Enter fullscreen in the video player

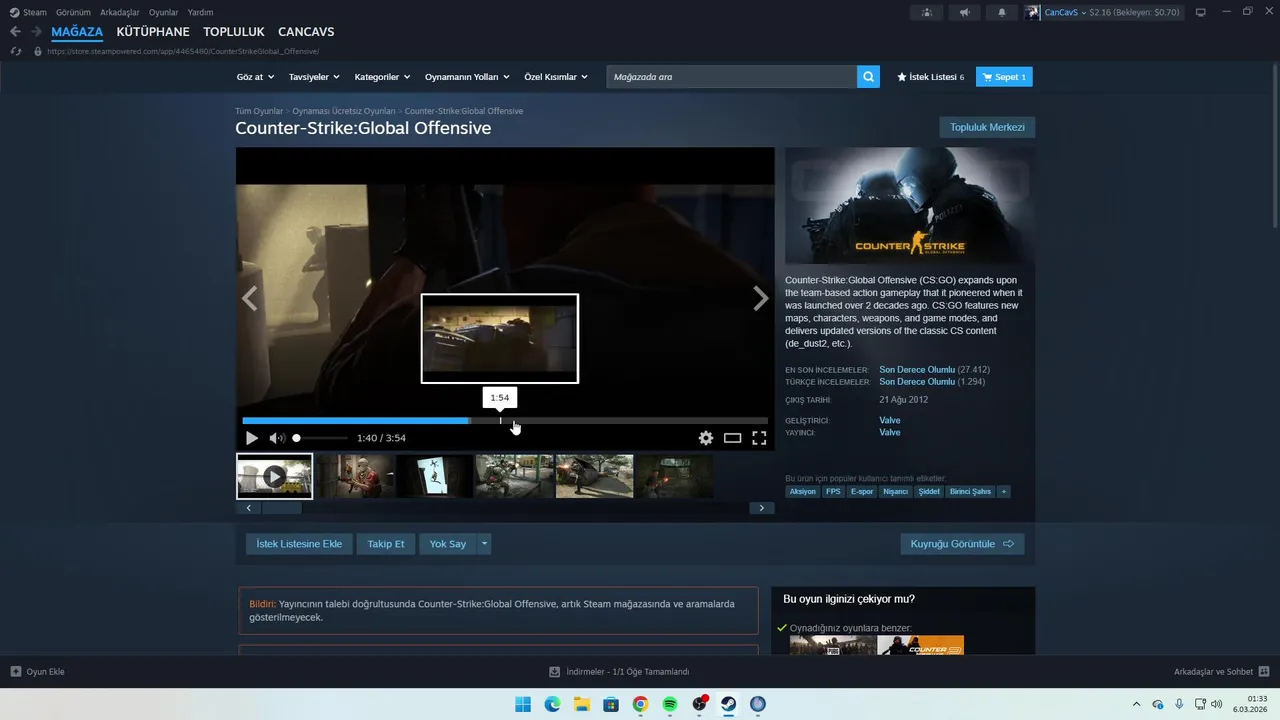[759, 438]
